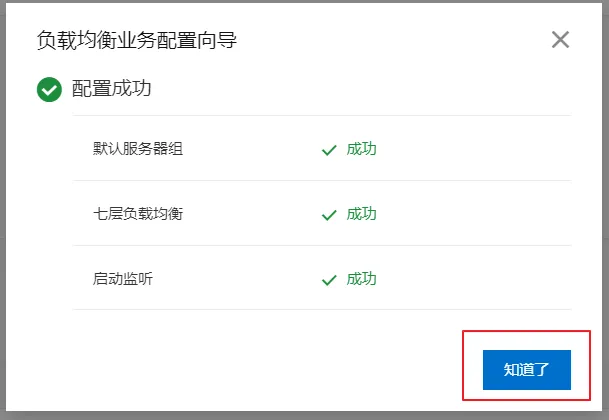Screen dimensions: 609x420
Task: Click the divider line under 配置成功 heading
Action: pyautogui.click(x=321, y=116)
